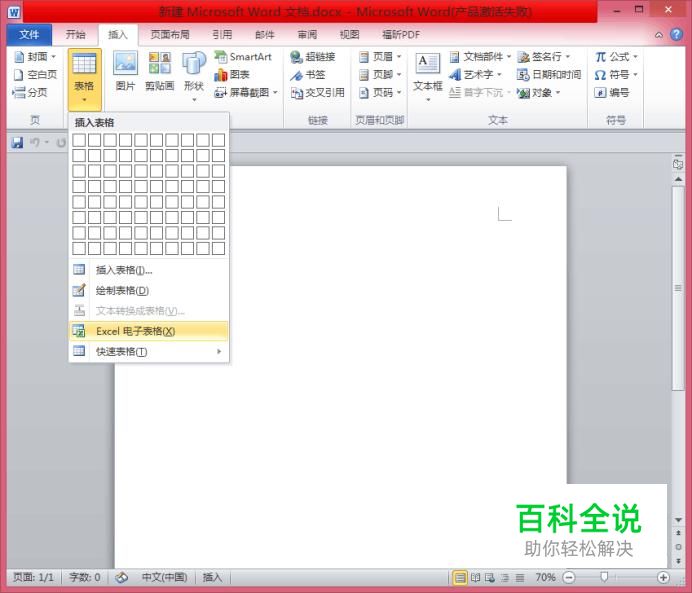The height and width of the screenshot is (593, 692).
Task: Switch to web layout view icon
Action: coord(489,577)
